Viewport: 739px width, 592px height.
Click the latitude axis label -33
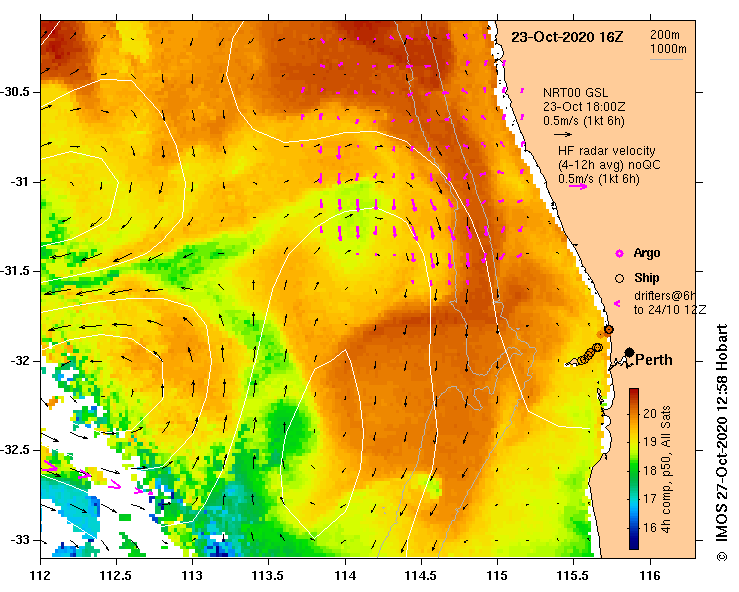(x=19, y=540)
